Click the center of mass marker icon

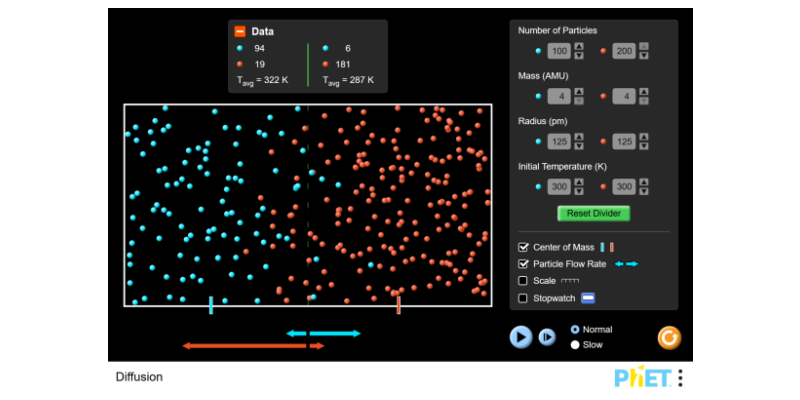click(607, 247)
